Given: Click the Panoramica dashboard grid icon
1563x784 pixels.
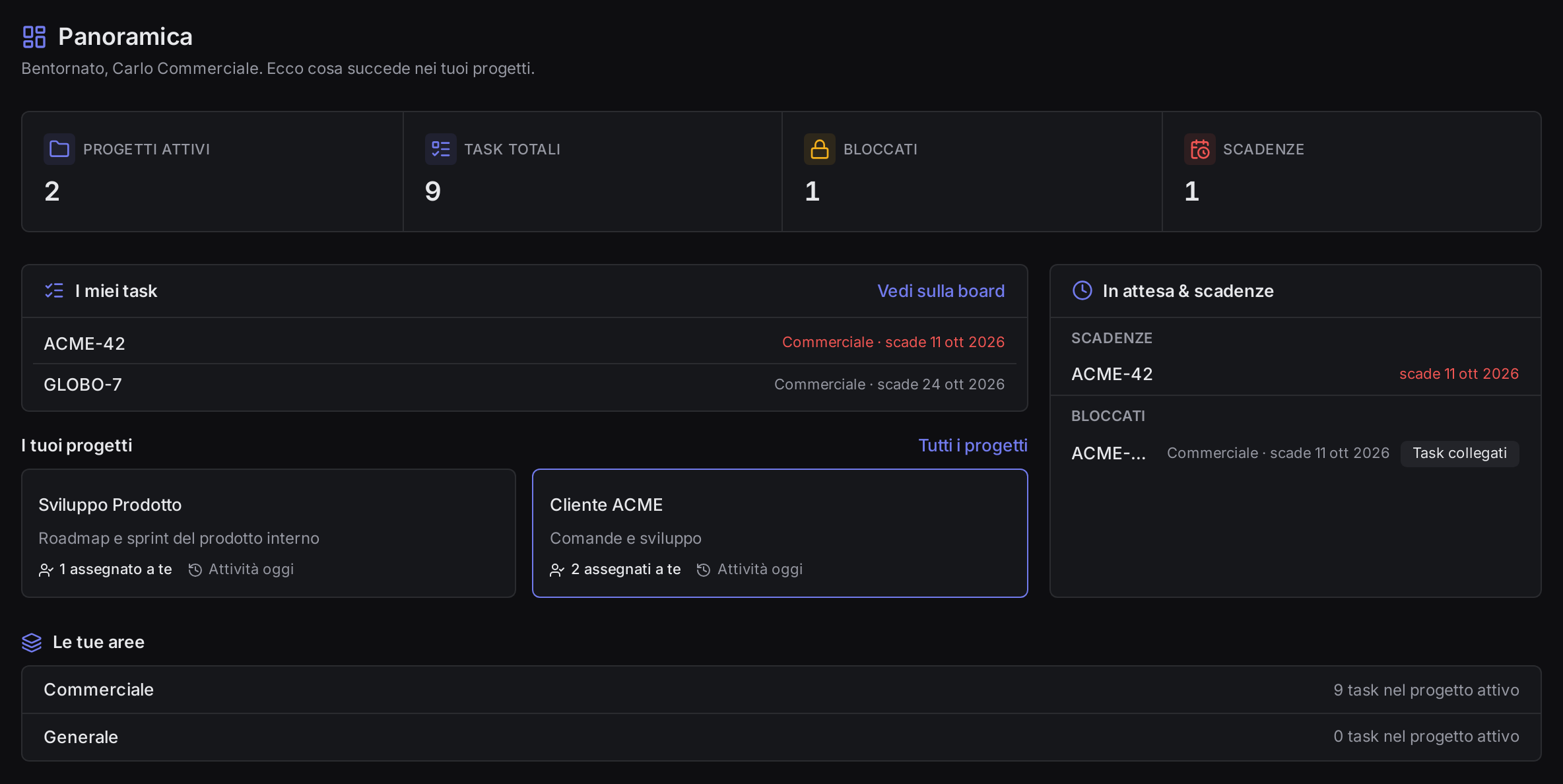Looking at the screenshot, I should 34,37.
